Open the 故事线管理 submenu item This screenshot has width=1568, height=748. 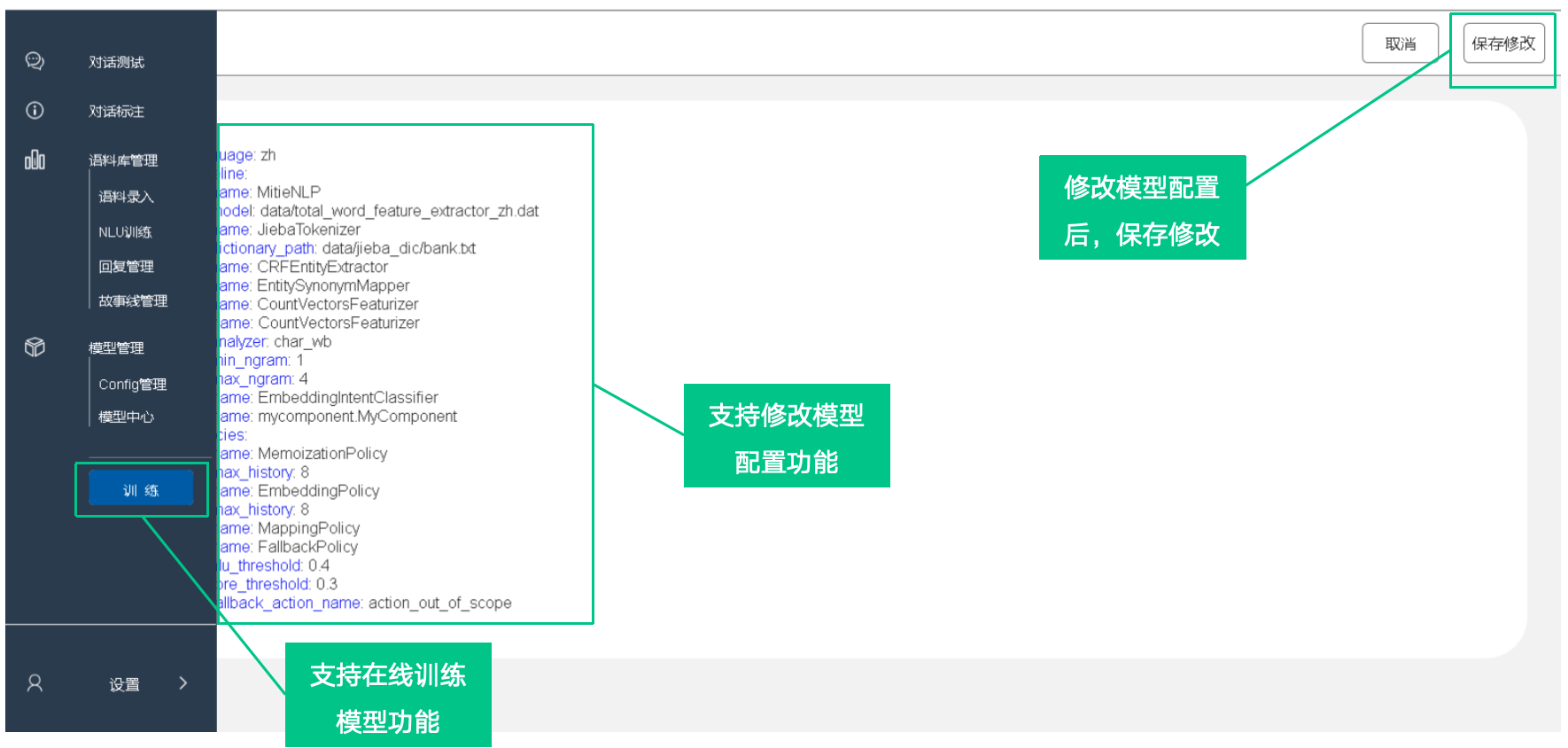[x=133, y=301]
